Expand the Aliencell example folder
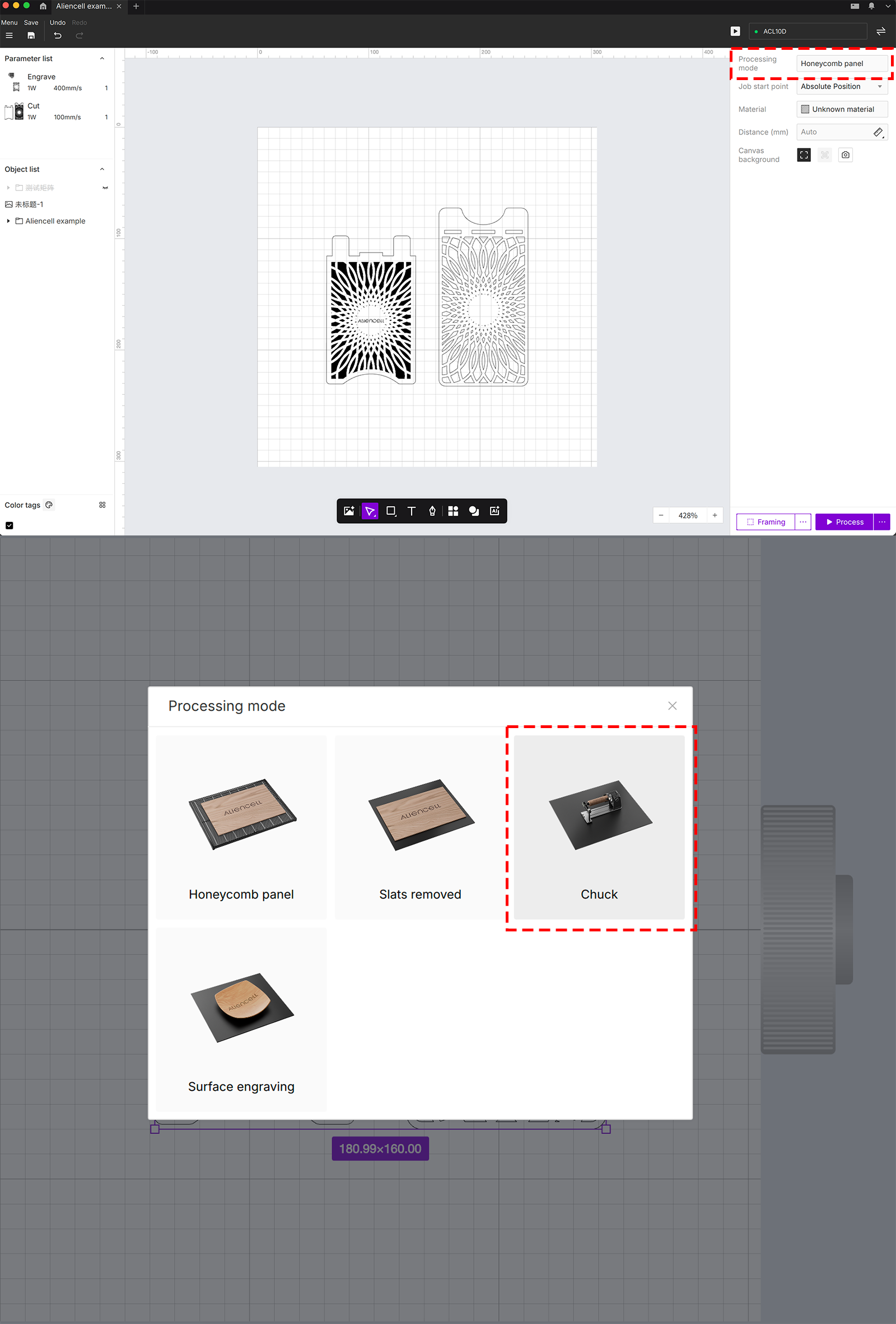This screenshot has width=896, height=1324. pyautogui.click(x=8, y=221)
